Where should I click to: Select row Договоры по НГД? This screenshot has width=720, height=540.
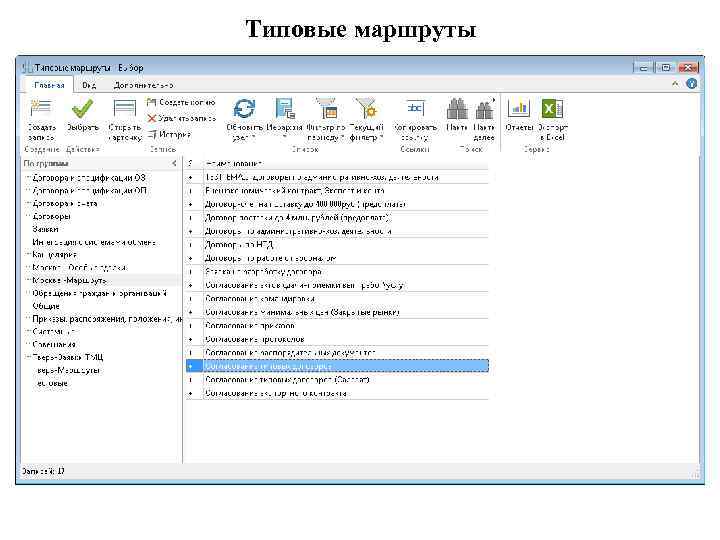[x=338, y=245]
